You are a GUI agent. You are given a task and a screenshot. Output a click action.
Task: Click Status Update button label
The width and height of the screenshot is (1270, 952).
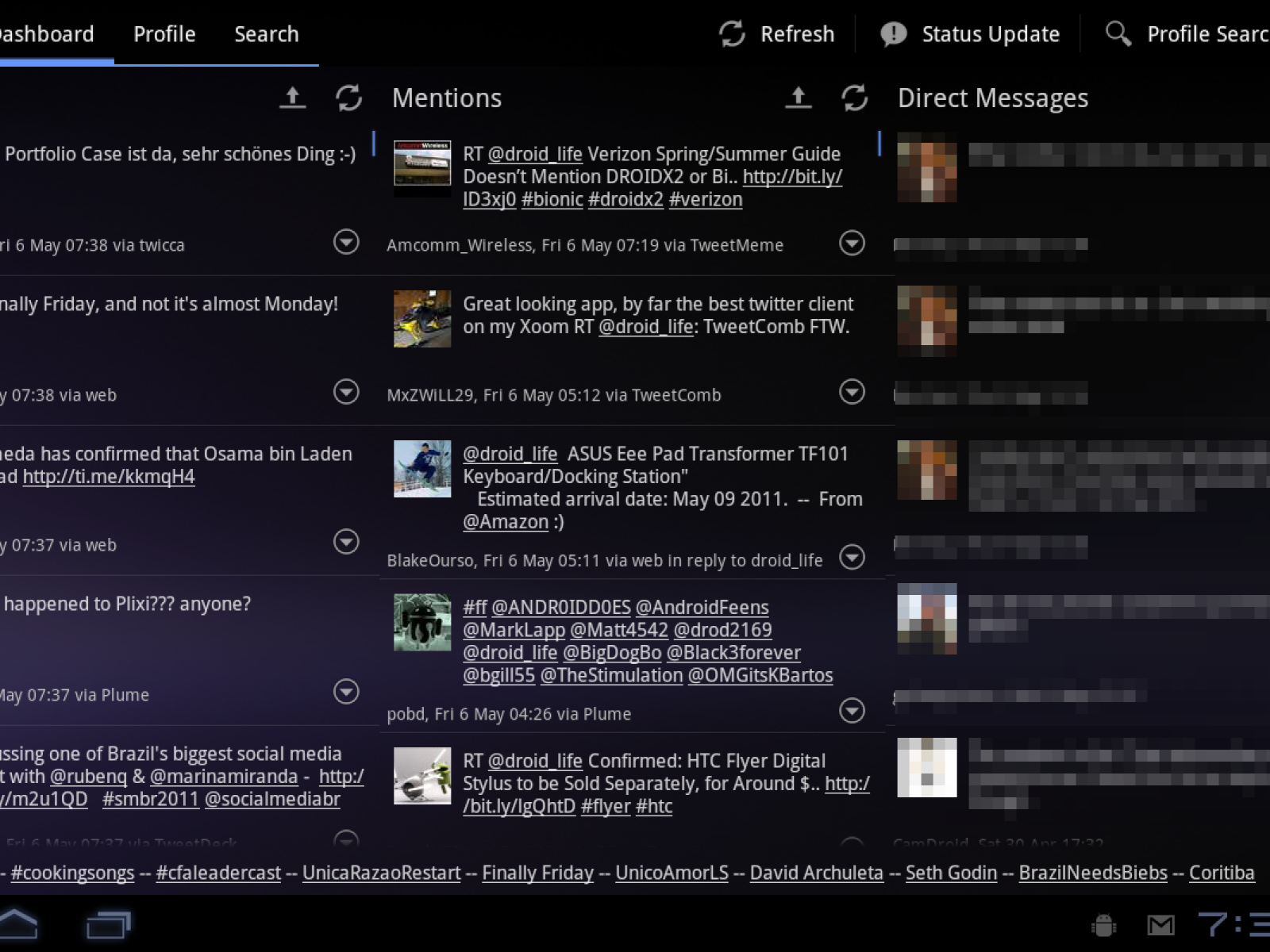991,34
